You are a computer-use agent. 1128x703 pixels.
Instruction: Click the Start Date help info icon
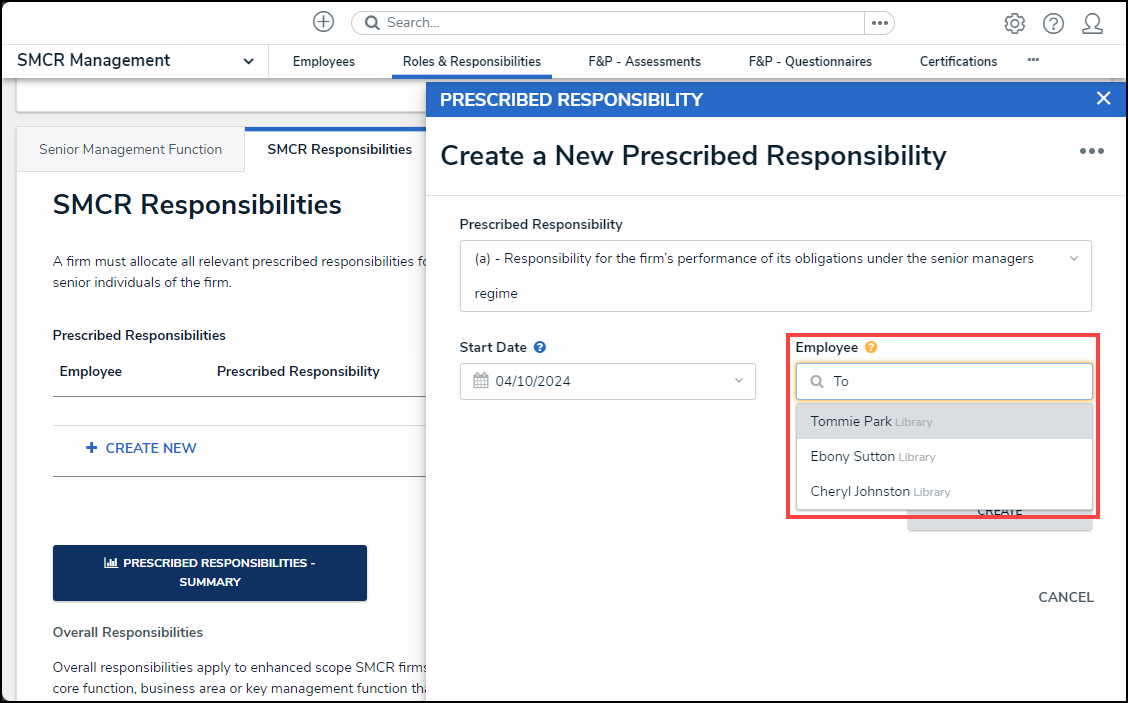click(x=540, y=347)
